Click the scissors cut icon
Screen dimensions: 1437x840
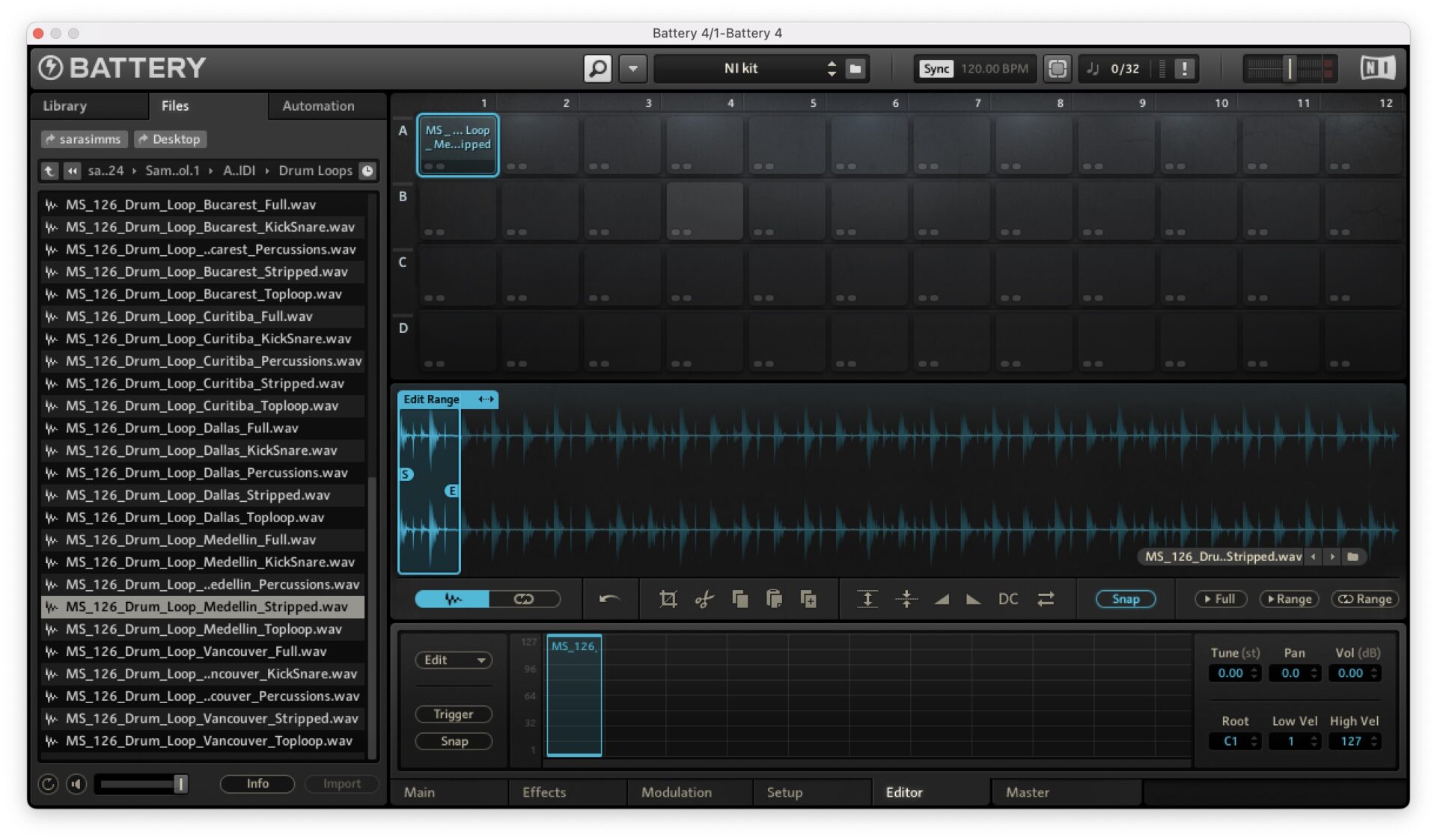tap(704, 599)
